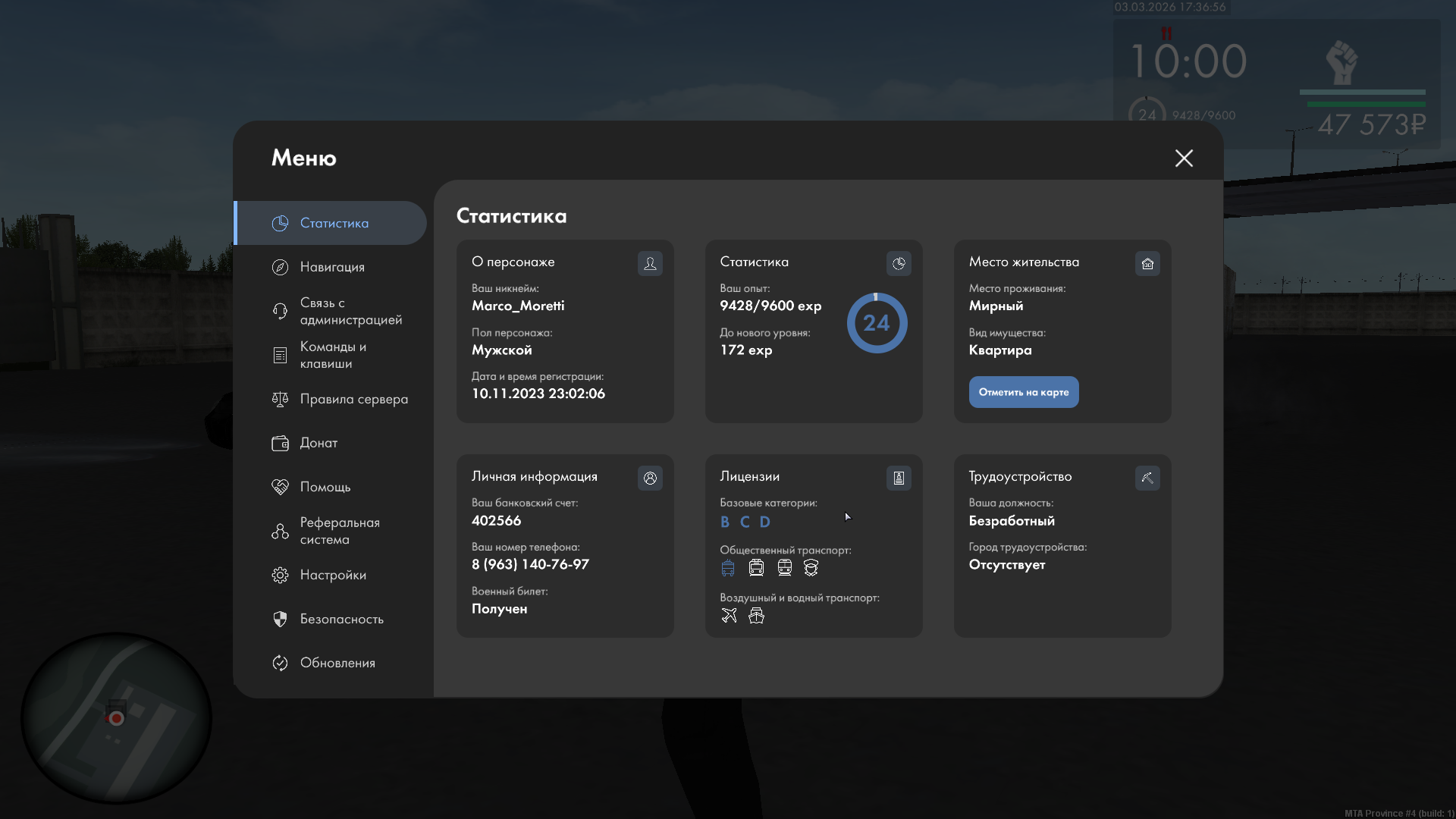Click the level 24 circular progress ring
1456x819 pixels.
tap(877, 323)
